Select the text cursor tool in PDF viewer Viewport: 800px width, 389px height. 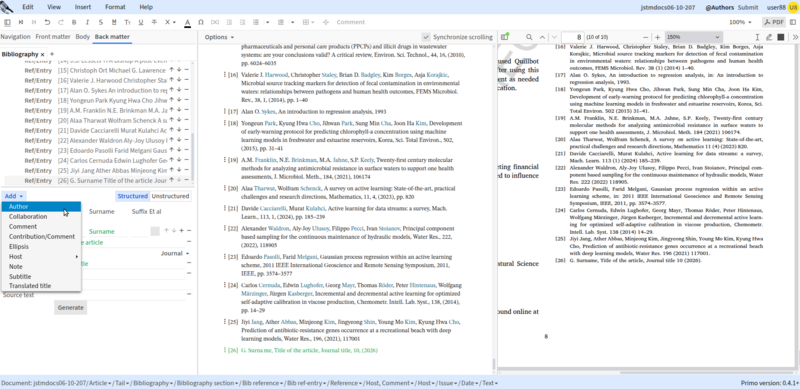point(757,37)
